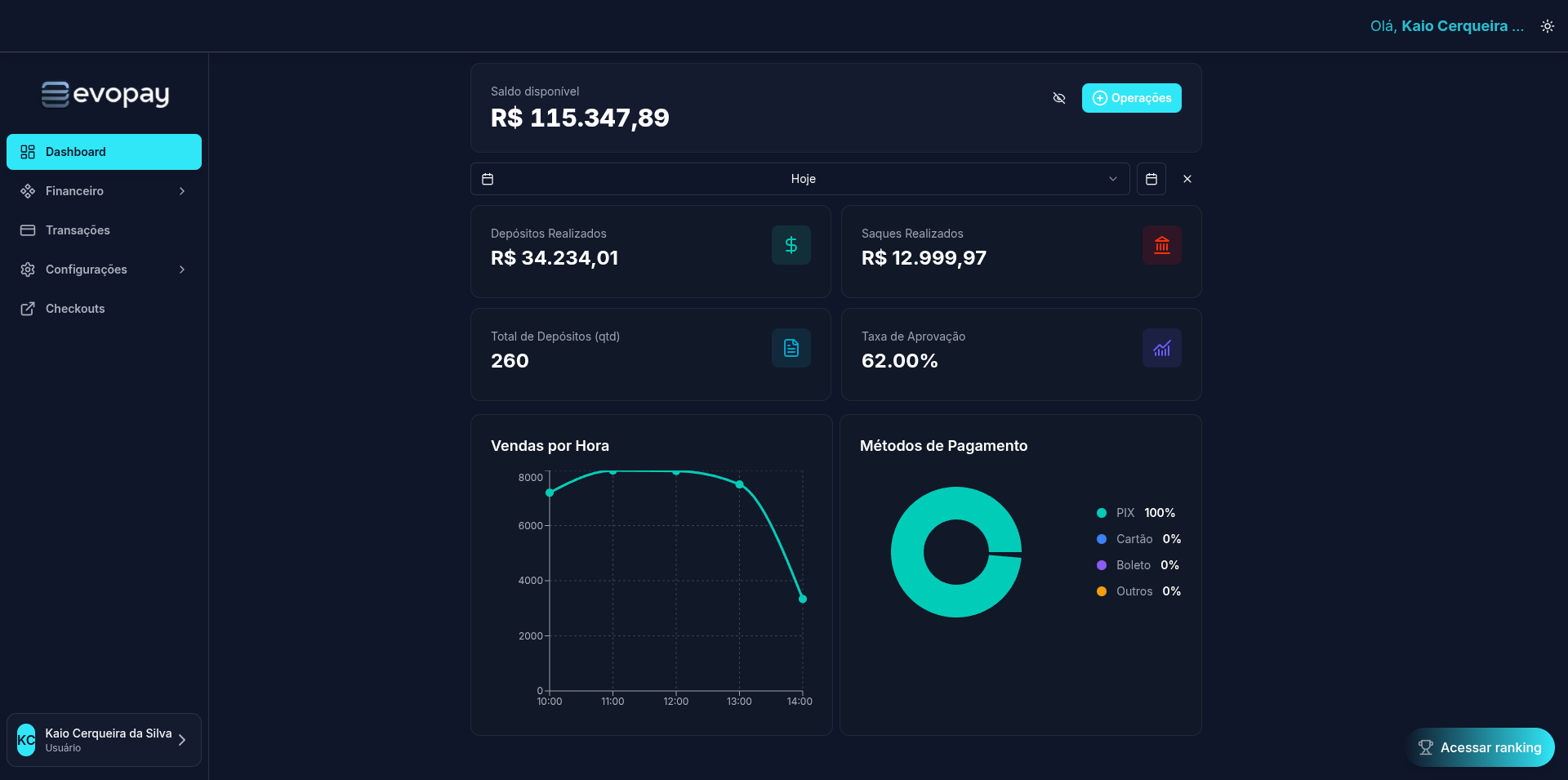Image resolution: width=1568 pixels, height=780 pixels.
Task: Clear the date filter with the X
Action: (1187, 178)
